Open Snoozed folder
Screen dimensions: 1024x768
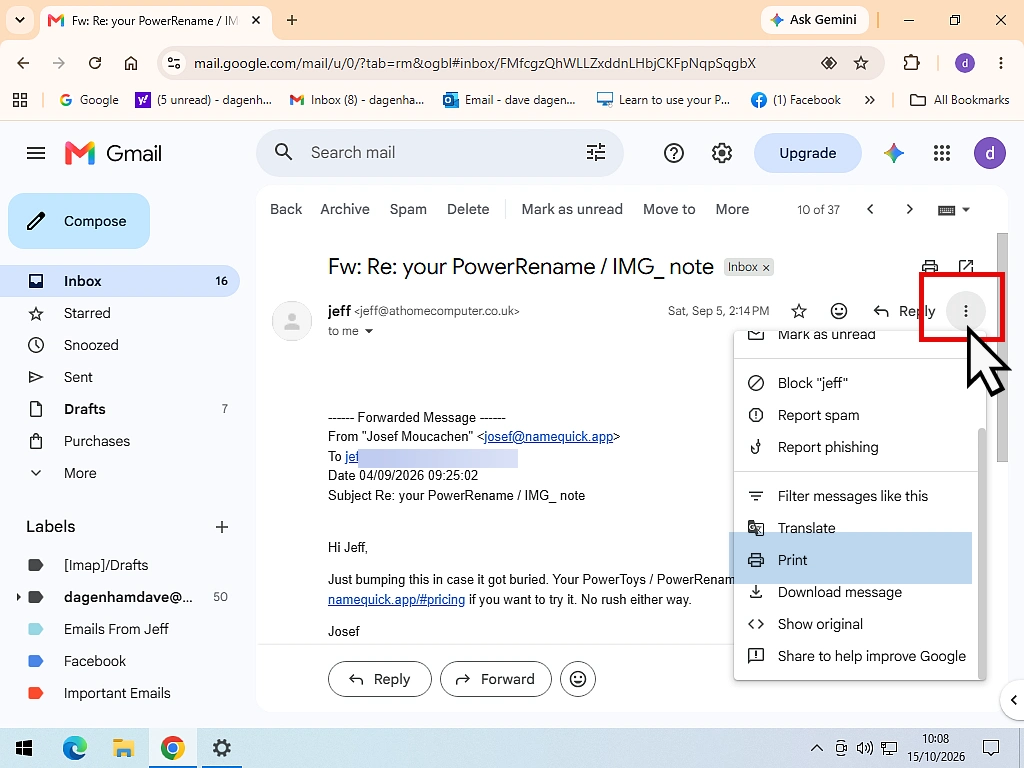pos(120,345)
